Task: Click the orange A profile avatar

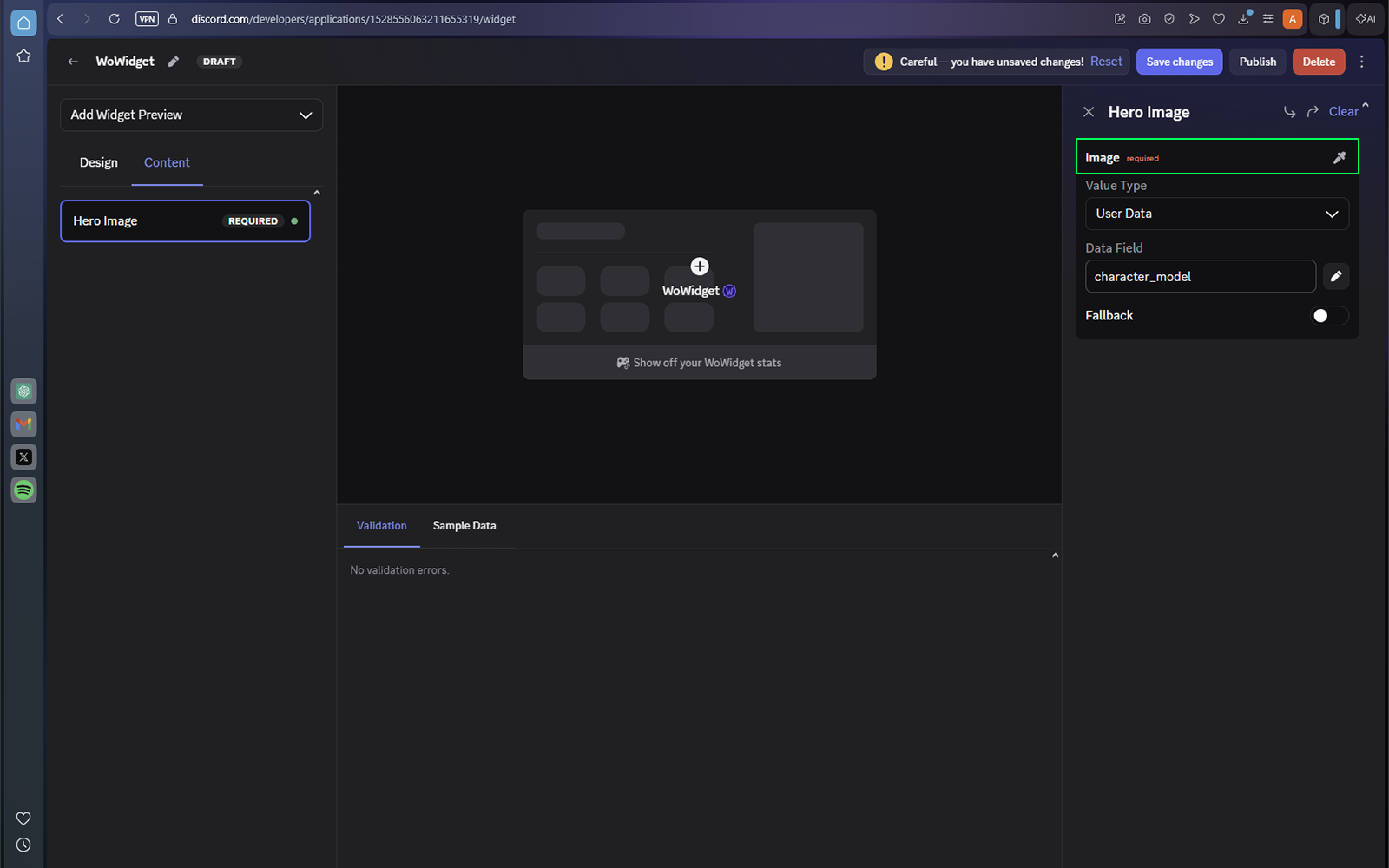Action: click(x=1293, y=19)
